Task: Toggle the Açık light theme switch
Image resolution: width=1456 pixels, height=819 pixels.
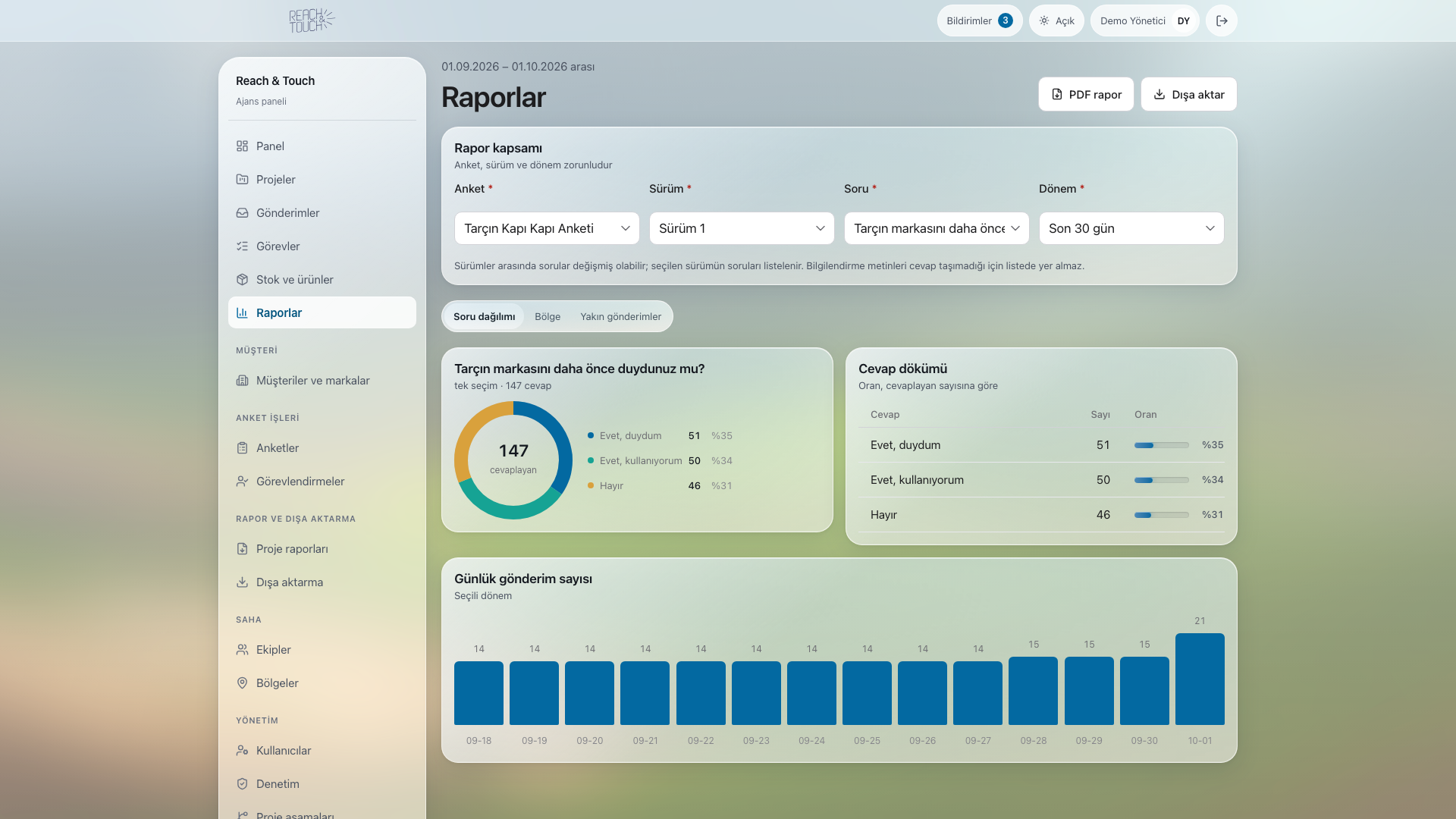Action: pyautogui.click(x=1056, y=20)
